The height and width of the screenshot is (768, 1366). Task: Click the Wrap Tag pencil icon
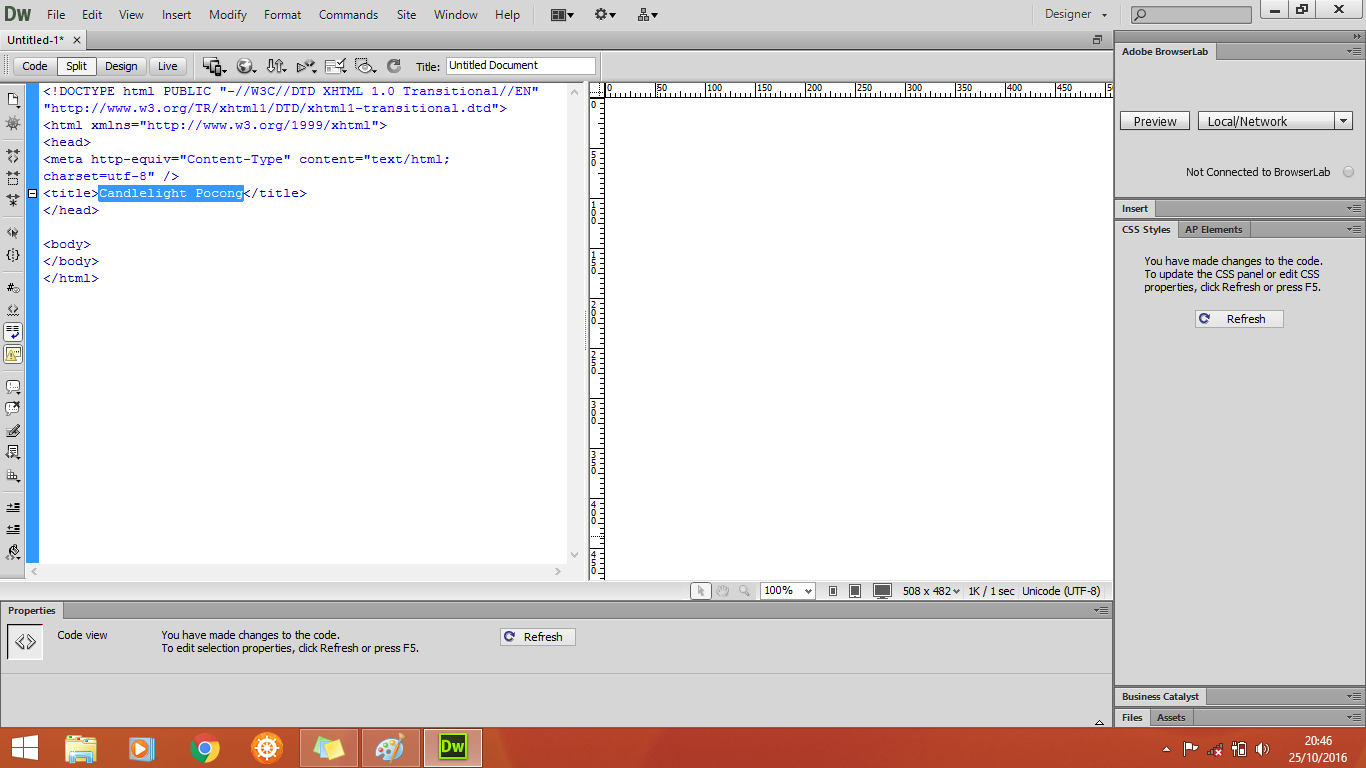pyautogui.click(x=13, y=431)
